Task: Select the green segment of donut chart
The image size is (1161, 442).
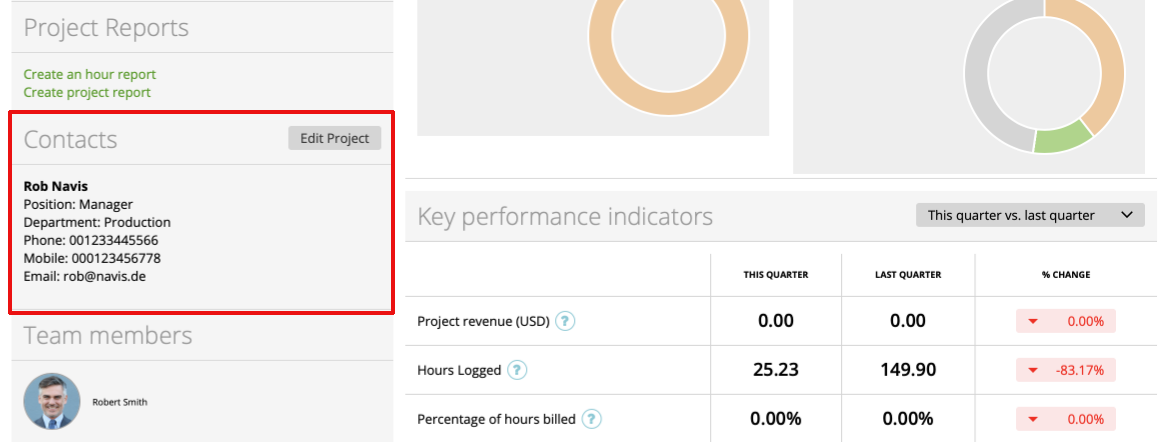Action: tap(1065, 138)
